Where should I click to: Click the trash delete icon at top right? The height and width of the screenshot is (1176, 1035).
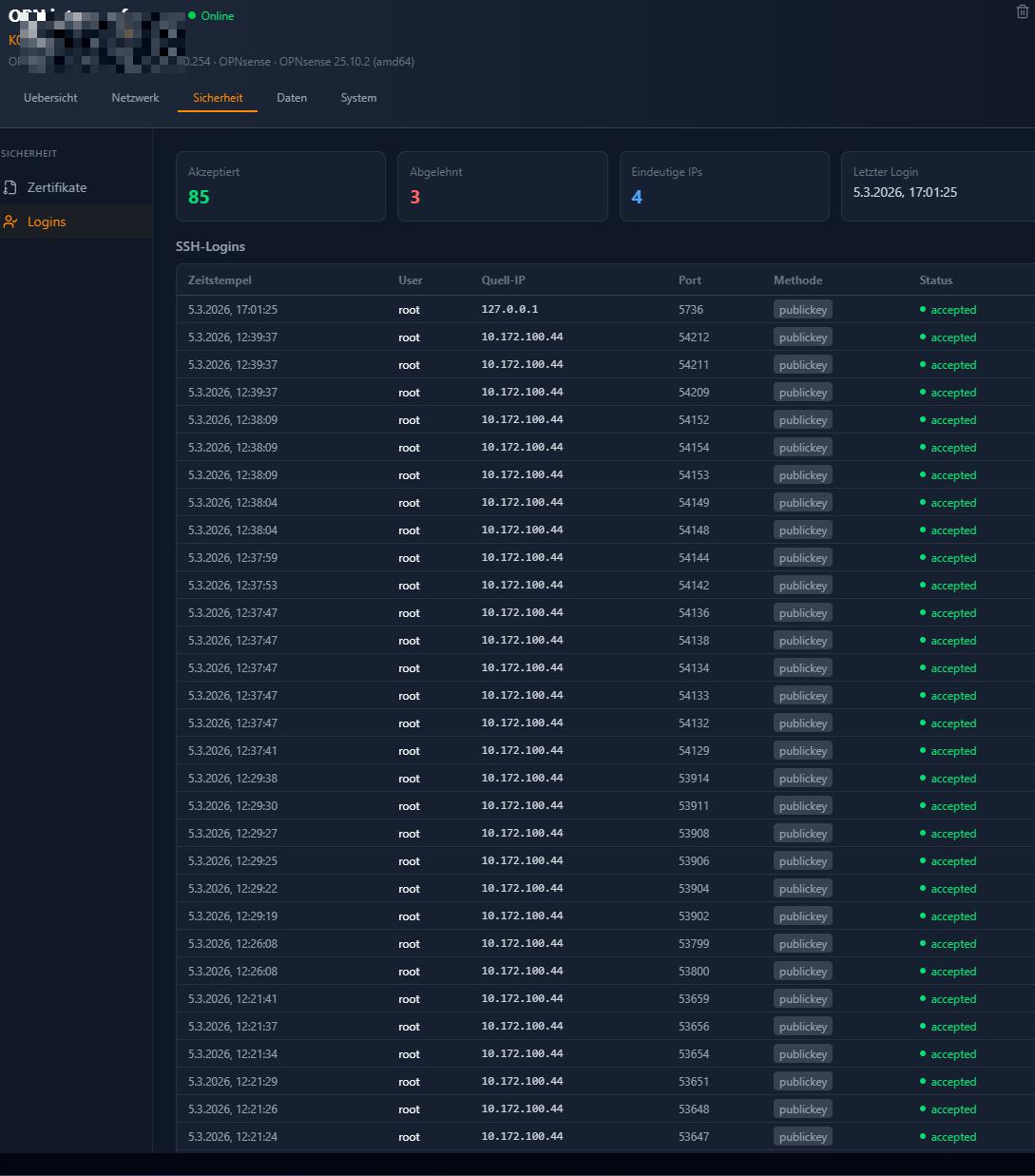pyautogui.click(x=1023, y=11)
